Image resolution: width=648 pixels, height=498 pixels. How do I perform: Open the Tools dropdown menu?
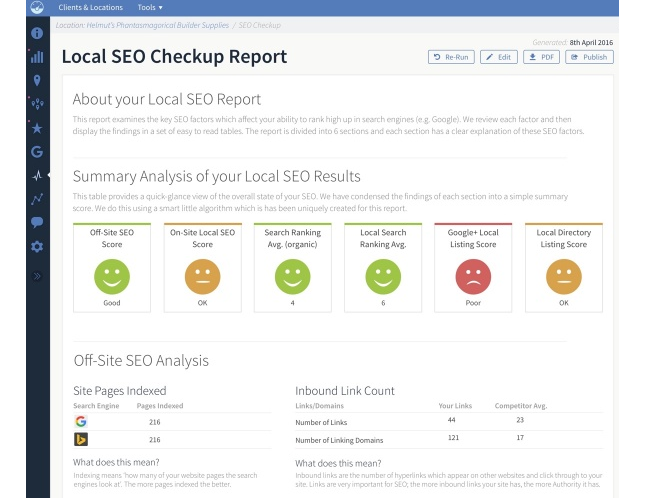point(150,7)
